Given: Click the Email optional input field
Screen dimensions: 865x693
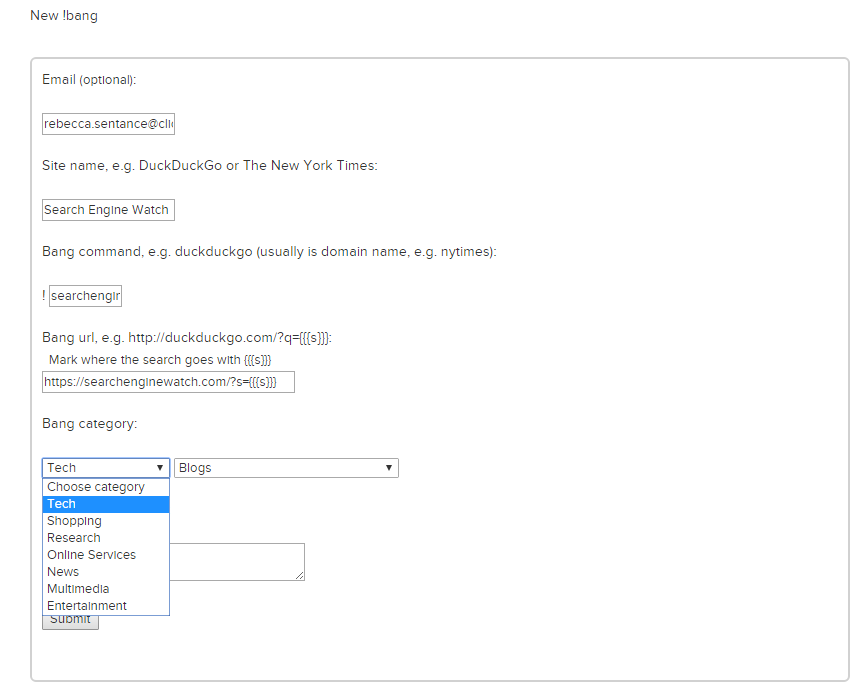Looking at the screenshot, I should pyautogui.click(x=108, y=124).
